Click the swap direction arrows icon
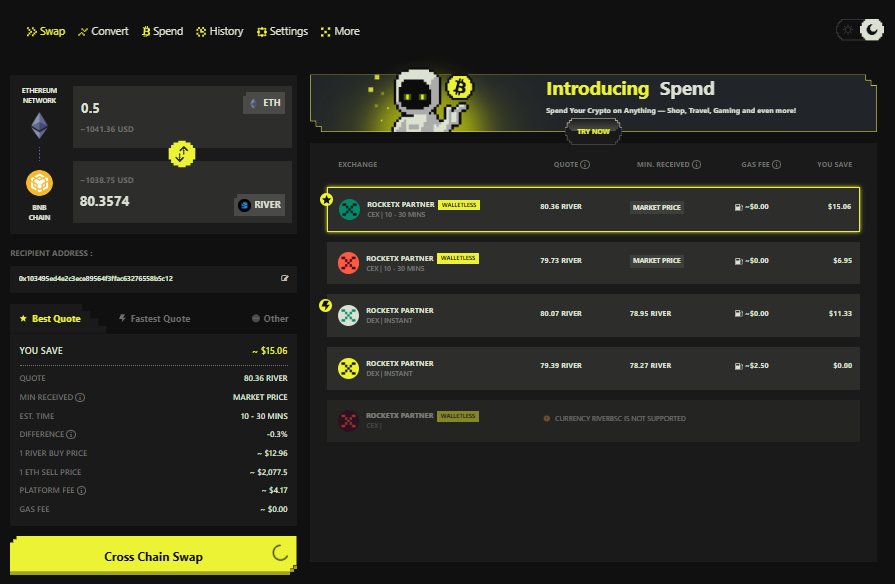This screenshot has width=895, height=584. [x=181, y=154]
